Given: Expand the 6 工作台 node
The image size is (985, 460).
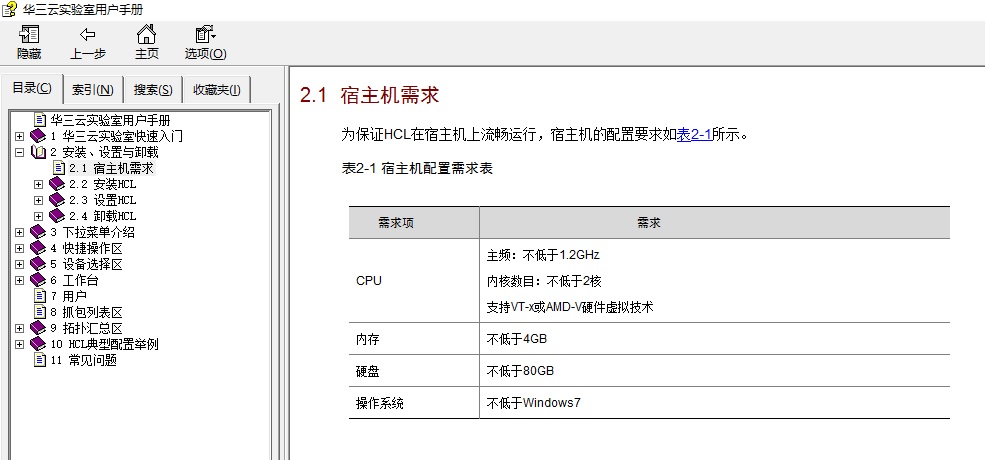Looking at the screenshot, I should (19, 280).
